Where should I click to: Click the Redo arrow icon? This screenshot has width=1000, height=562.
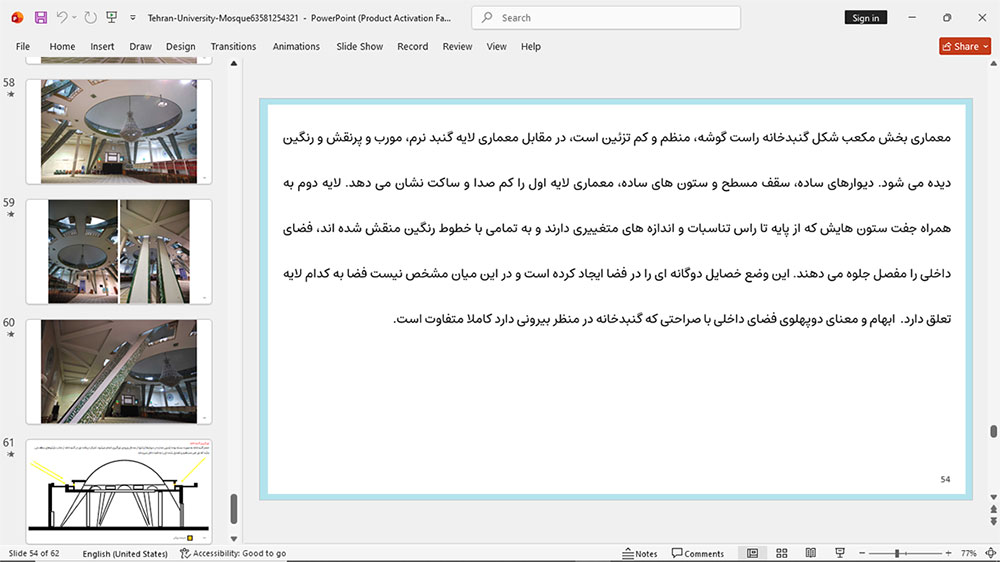(x=91, y=18)
